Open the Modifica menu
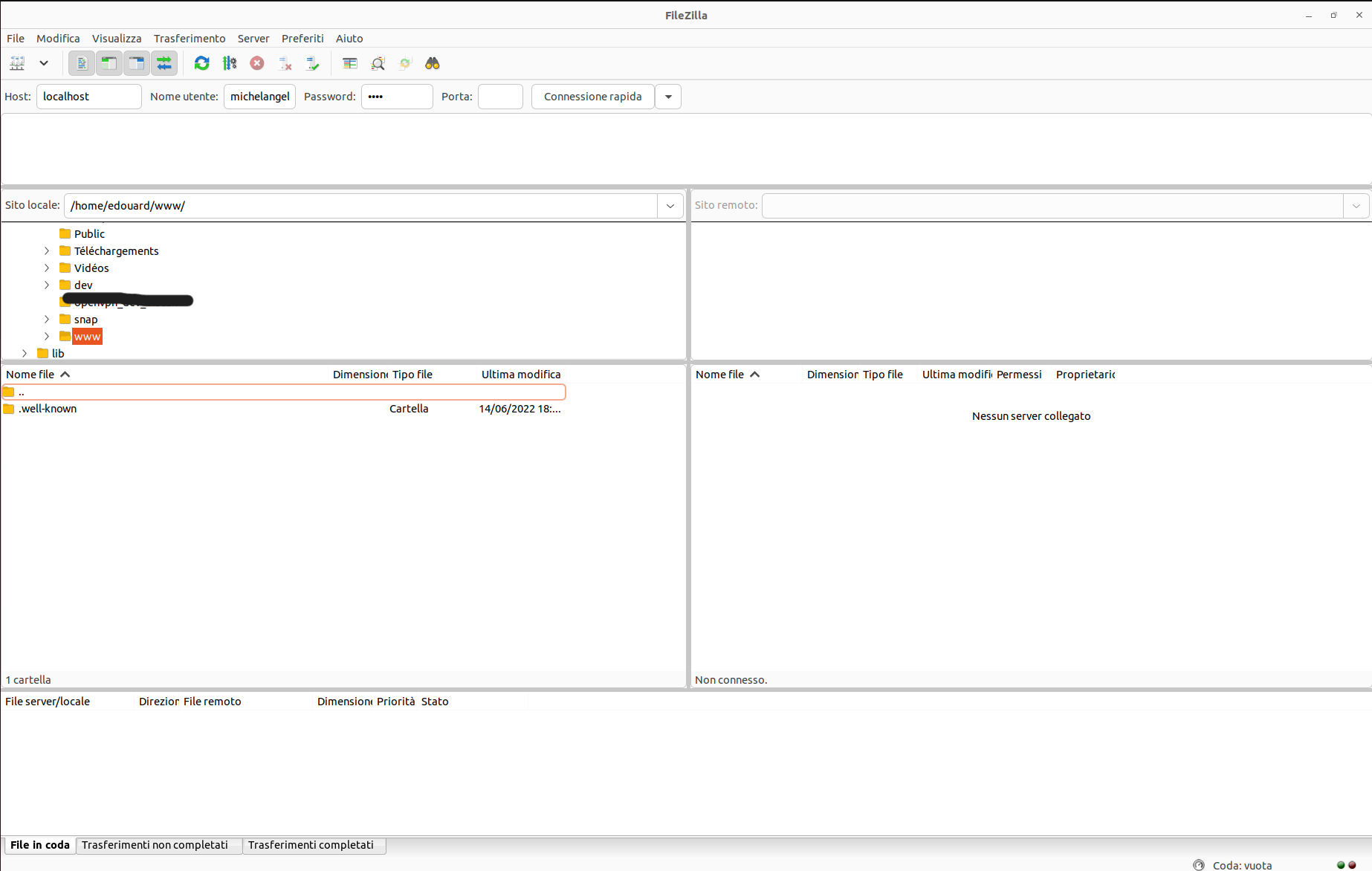This screenshot has width=1372, height=871. click(x=58, y=39)
